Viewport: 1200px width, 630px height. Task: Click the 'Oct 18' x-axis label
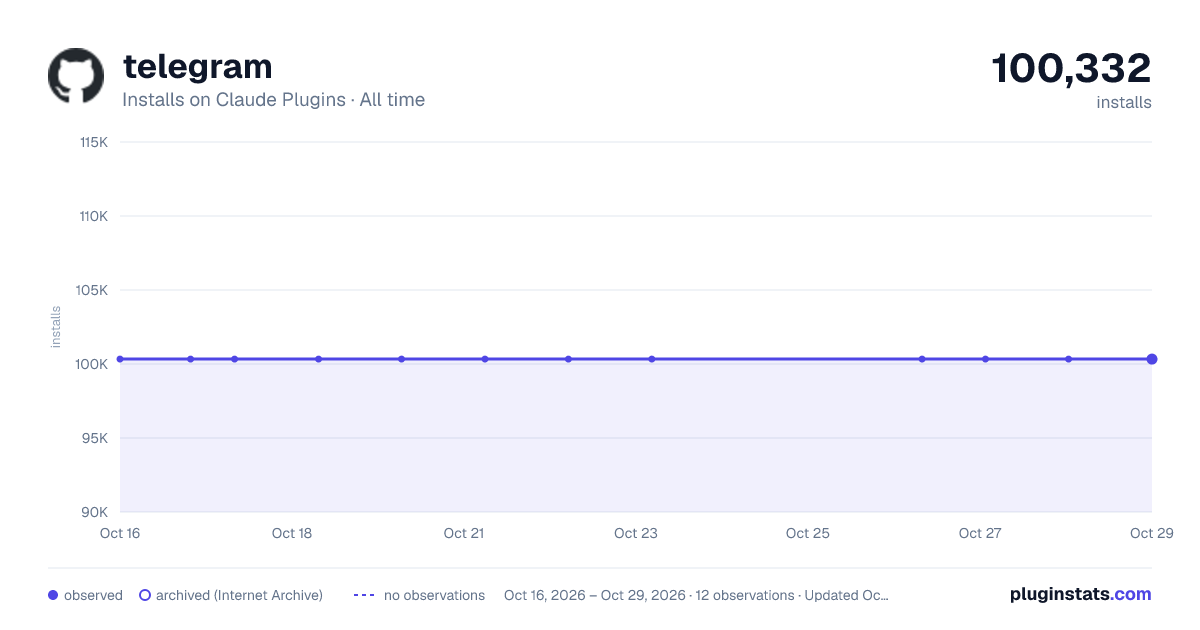coord(292,533)
